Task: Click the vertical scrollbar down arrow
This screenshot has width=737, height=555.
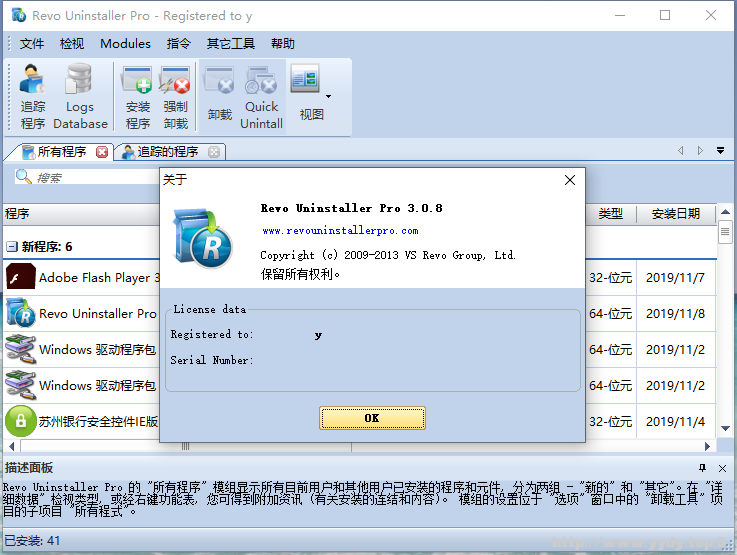Action: point(725,428)
